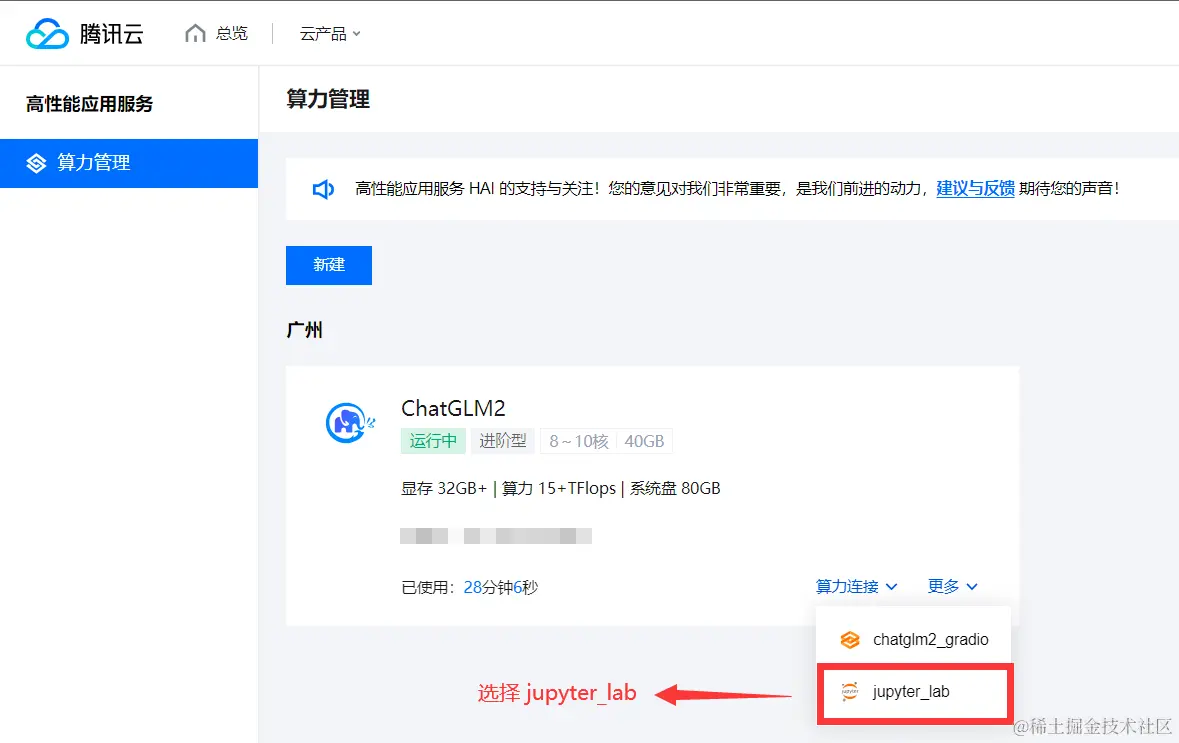Click the 算力管理 page title
Viewport: 1179px width, 743px height.
pos(328,99)
